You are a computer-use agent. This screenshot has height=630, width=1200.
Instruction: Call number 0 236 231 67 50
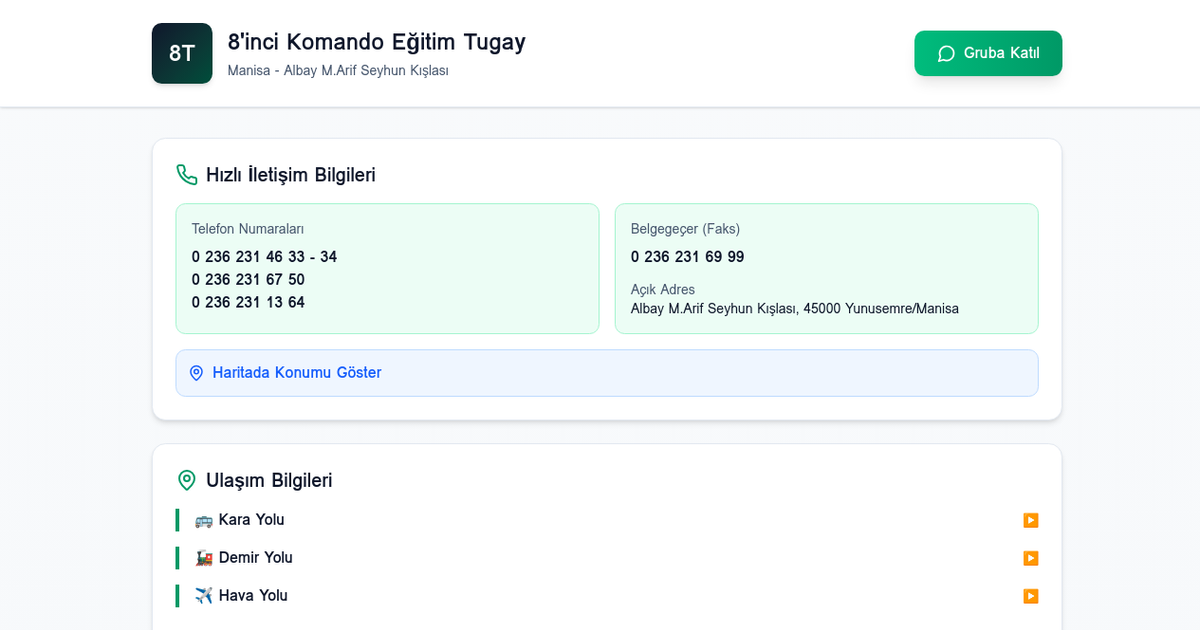click(248, 279)
